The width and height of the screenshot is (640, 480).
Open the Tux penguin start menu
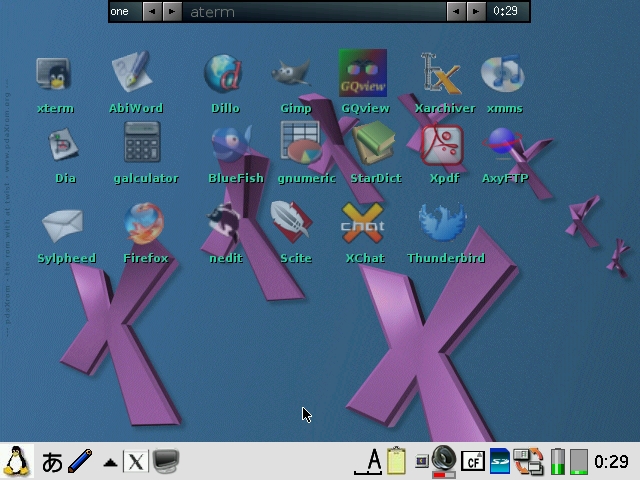17,461
